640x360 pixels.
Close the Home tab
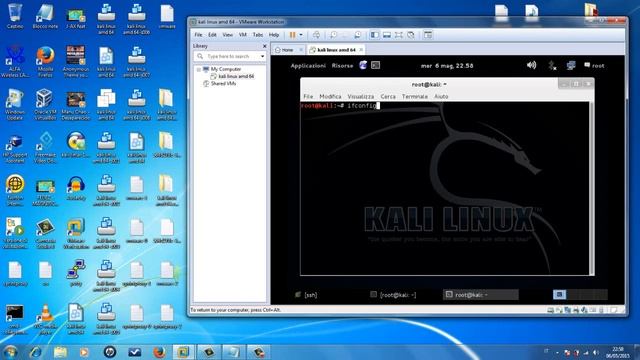point(301,50)
